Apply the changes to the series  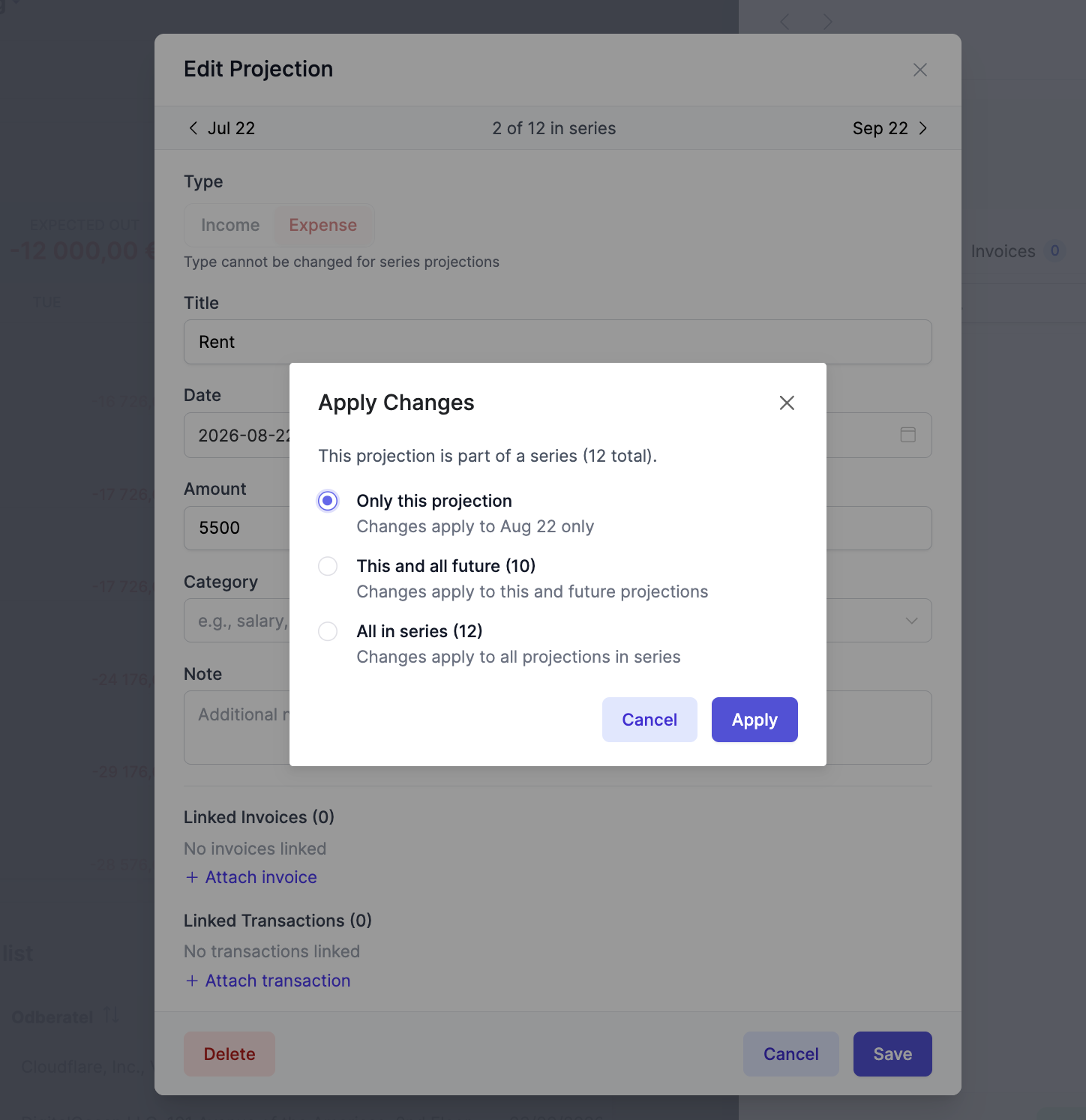pos(754,719)
